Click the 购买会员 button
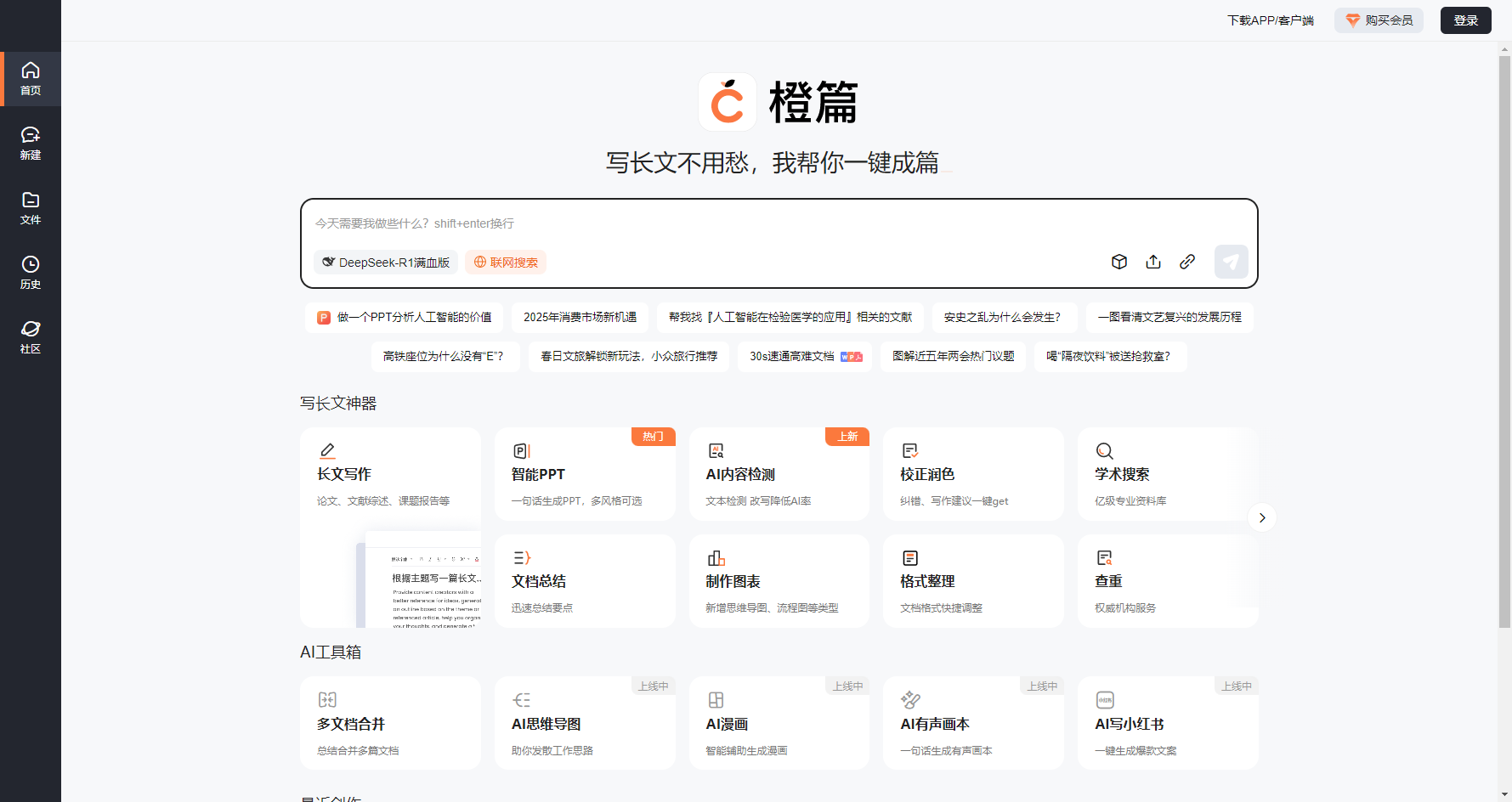1512x802 pixels. (1379, 20)
